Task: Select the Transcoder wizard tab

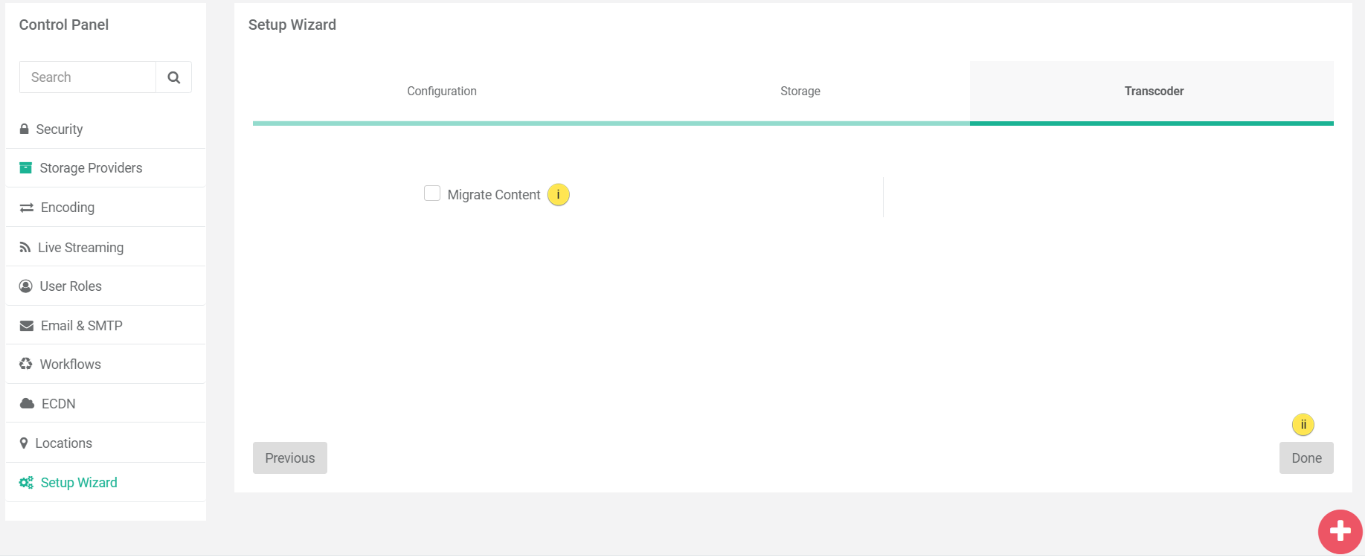Action: tap(1153, 91)
